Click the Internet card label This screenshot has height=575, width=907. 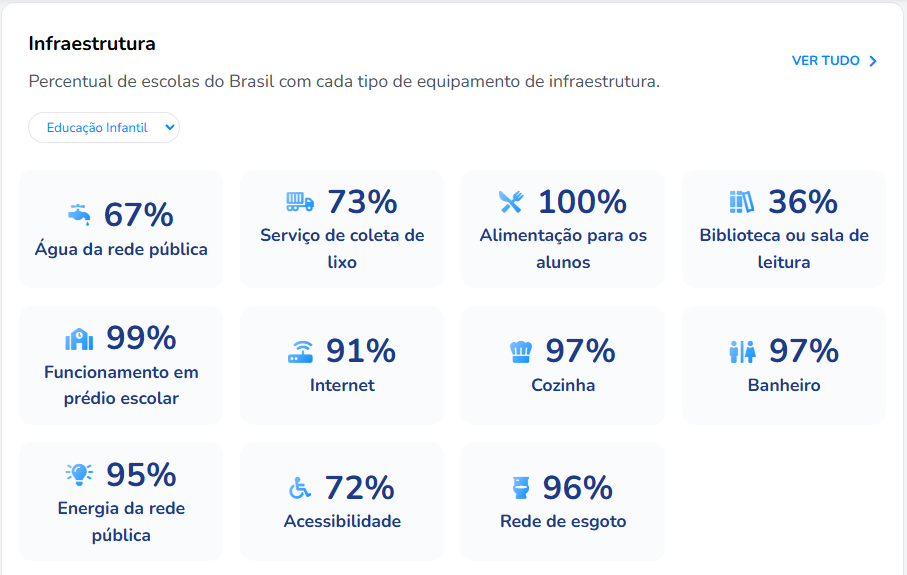[342, 385]
